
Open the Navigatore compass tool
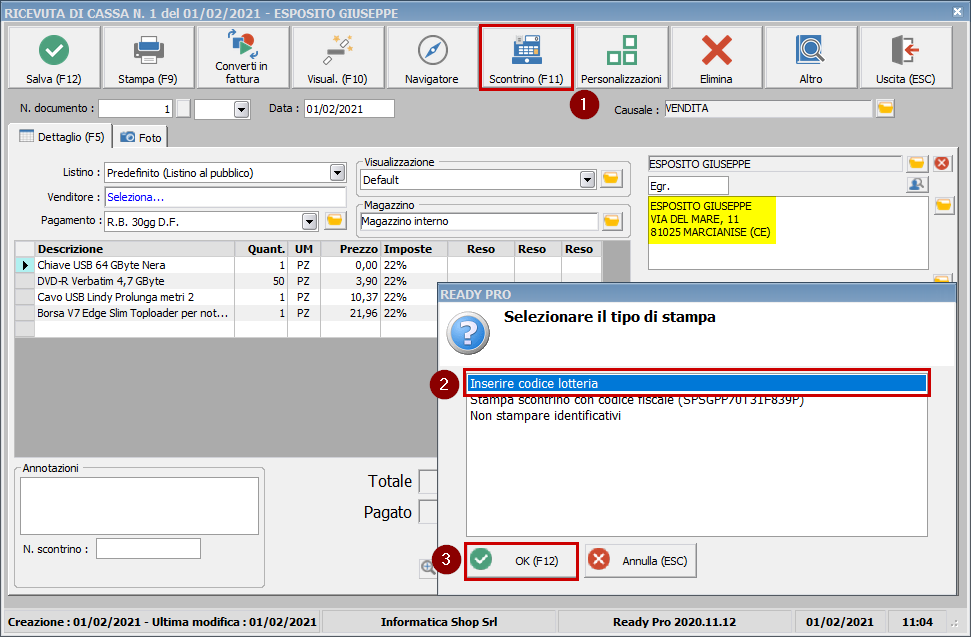[x=432, y=57]
